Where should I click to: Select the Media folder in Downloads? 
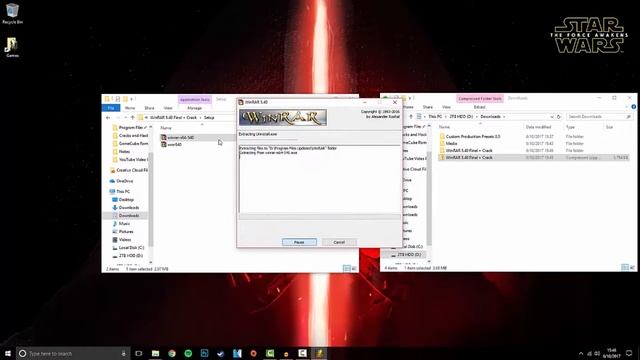(x=448, y=143)
